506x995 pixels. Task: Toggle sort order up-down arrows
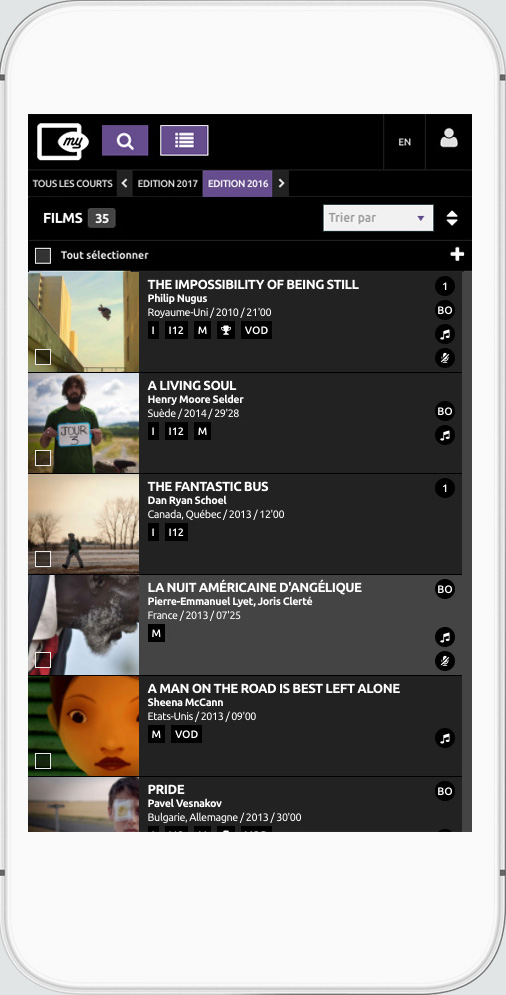[452, 218]
